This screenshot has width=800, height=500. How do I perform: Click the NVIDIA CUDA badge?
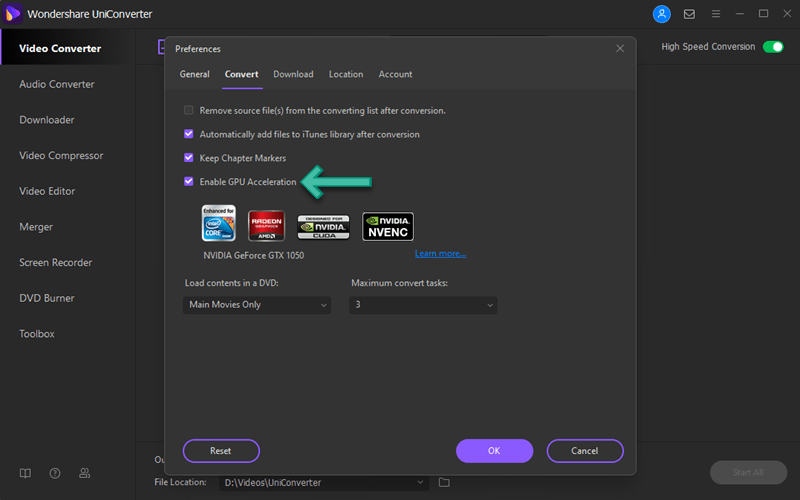click(x=323, y=227)
